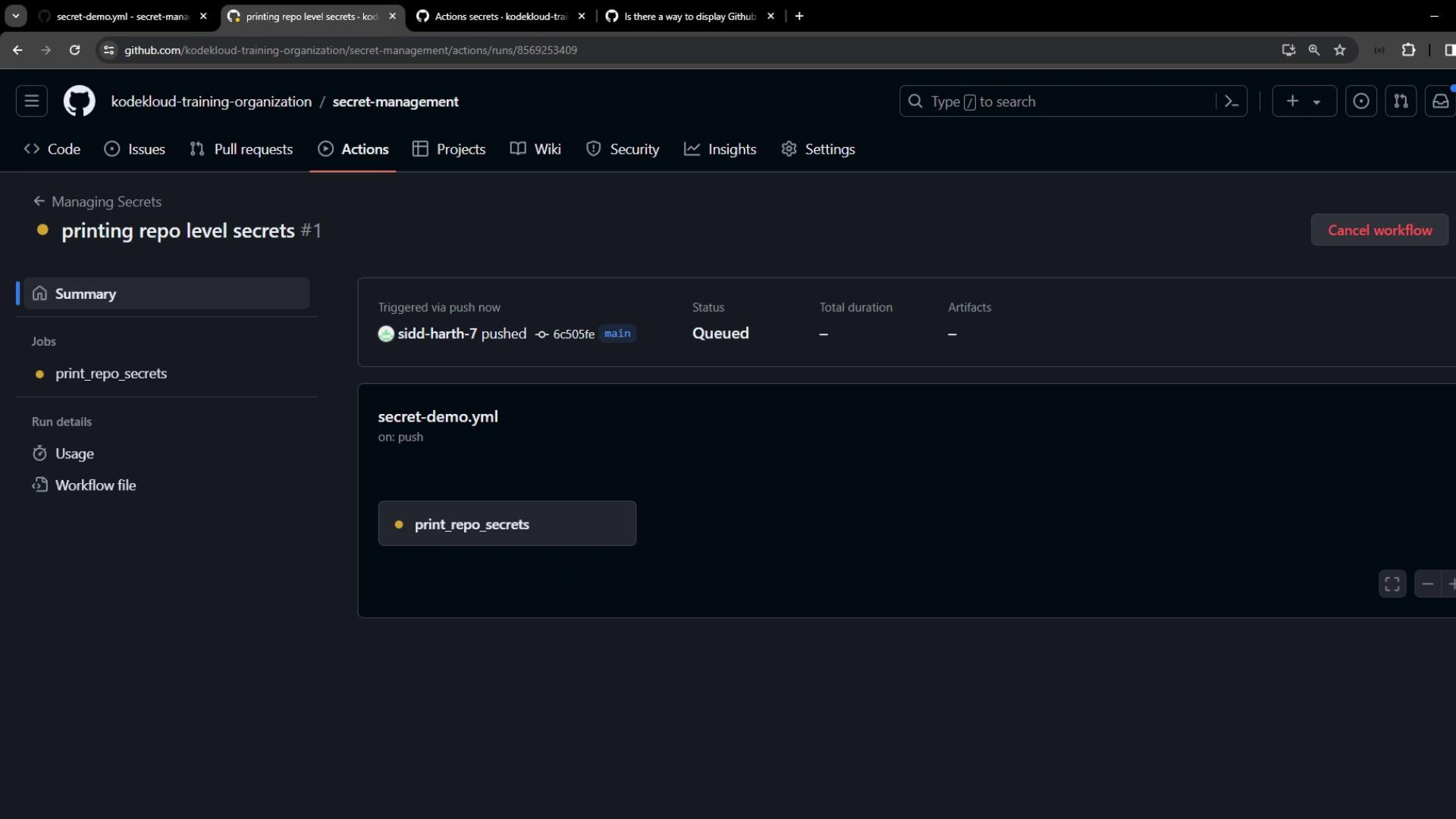Toggle fullscreen for the workflow graph

click(1392, 584)
